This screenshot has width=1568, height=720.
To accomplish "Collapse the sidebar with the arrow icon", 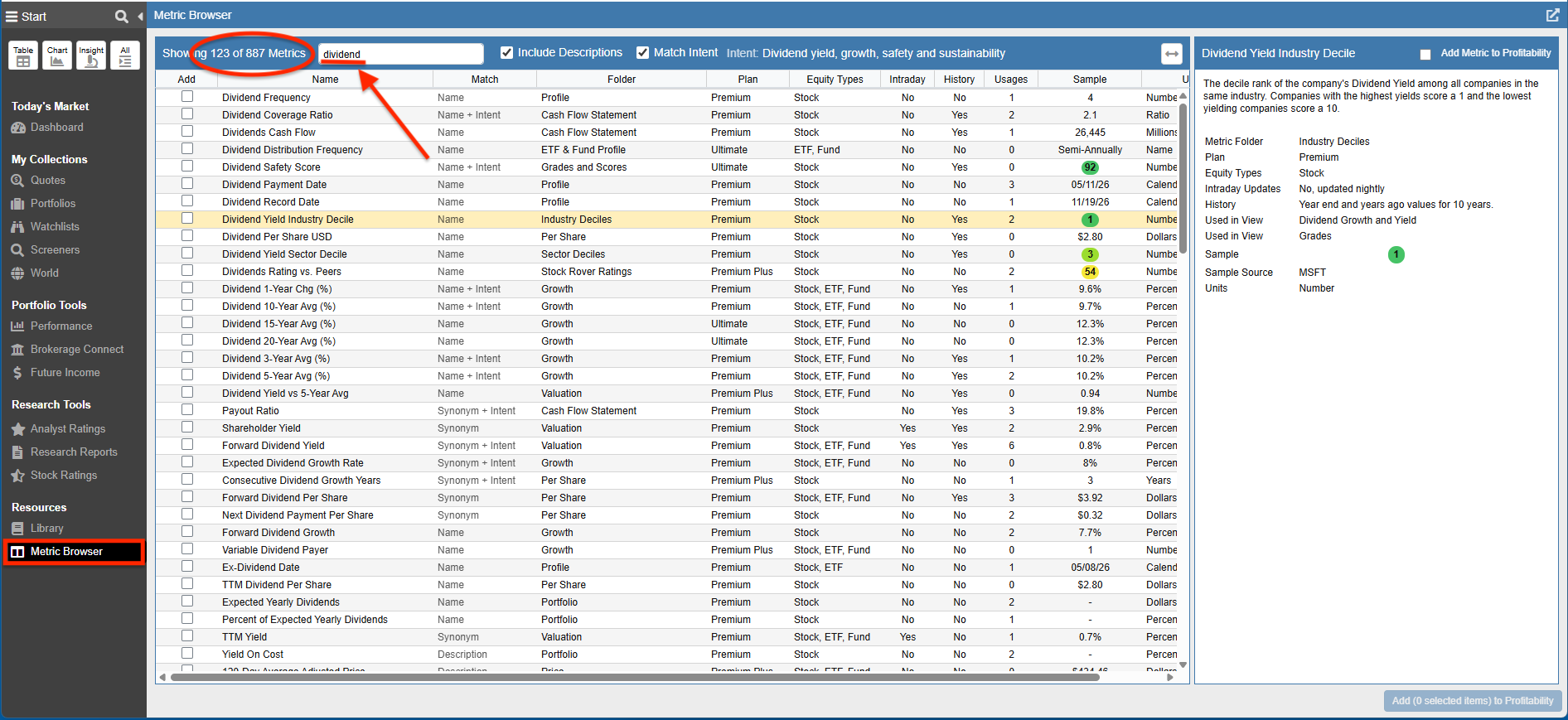I will (x=140, y=16).
